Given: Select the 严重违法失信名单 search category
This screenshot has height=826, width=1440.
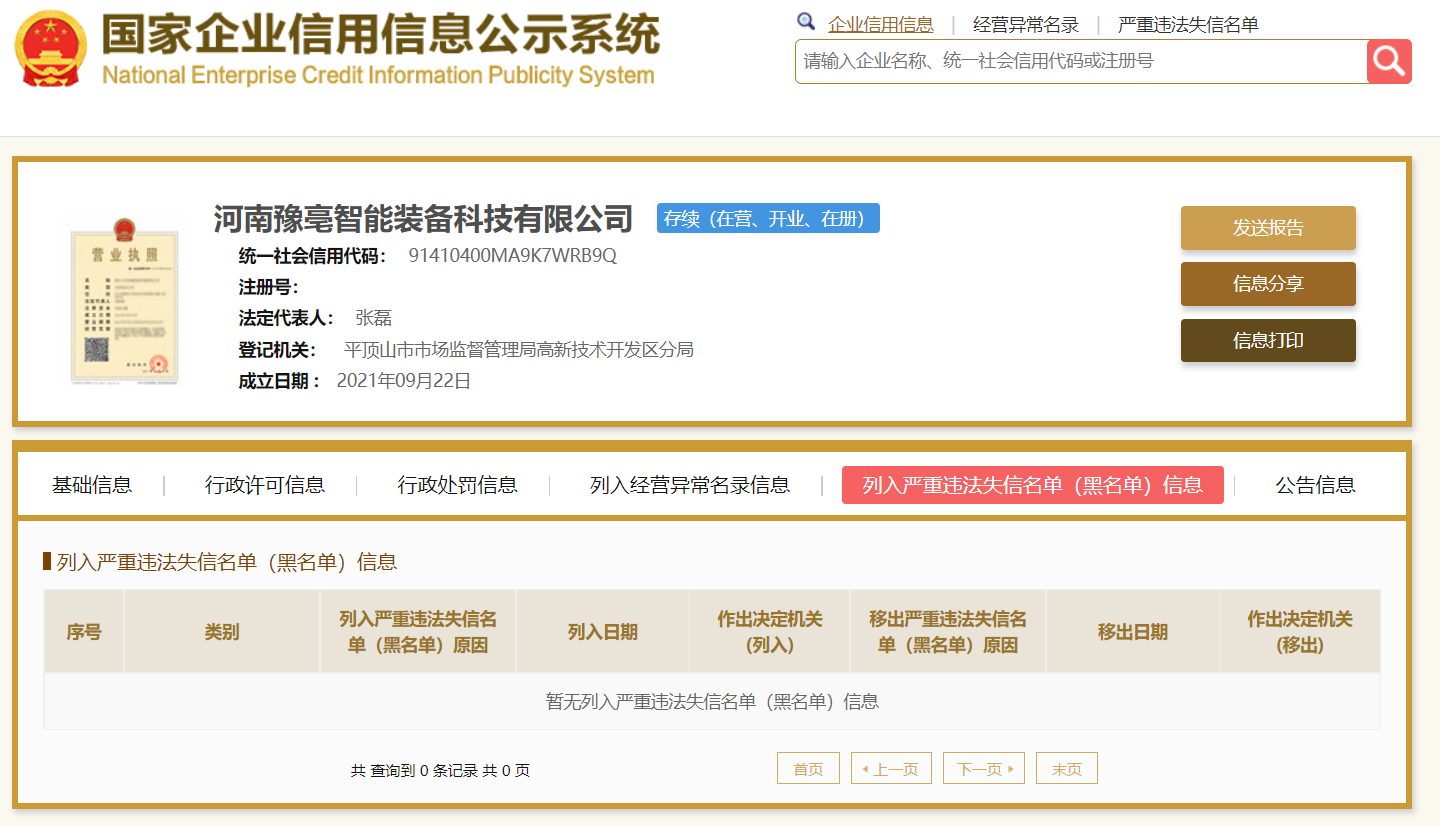Looking at the screenshot, I should tap(1188, 25).
